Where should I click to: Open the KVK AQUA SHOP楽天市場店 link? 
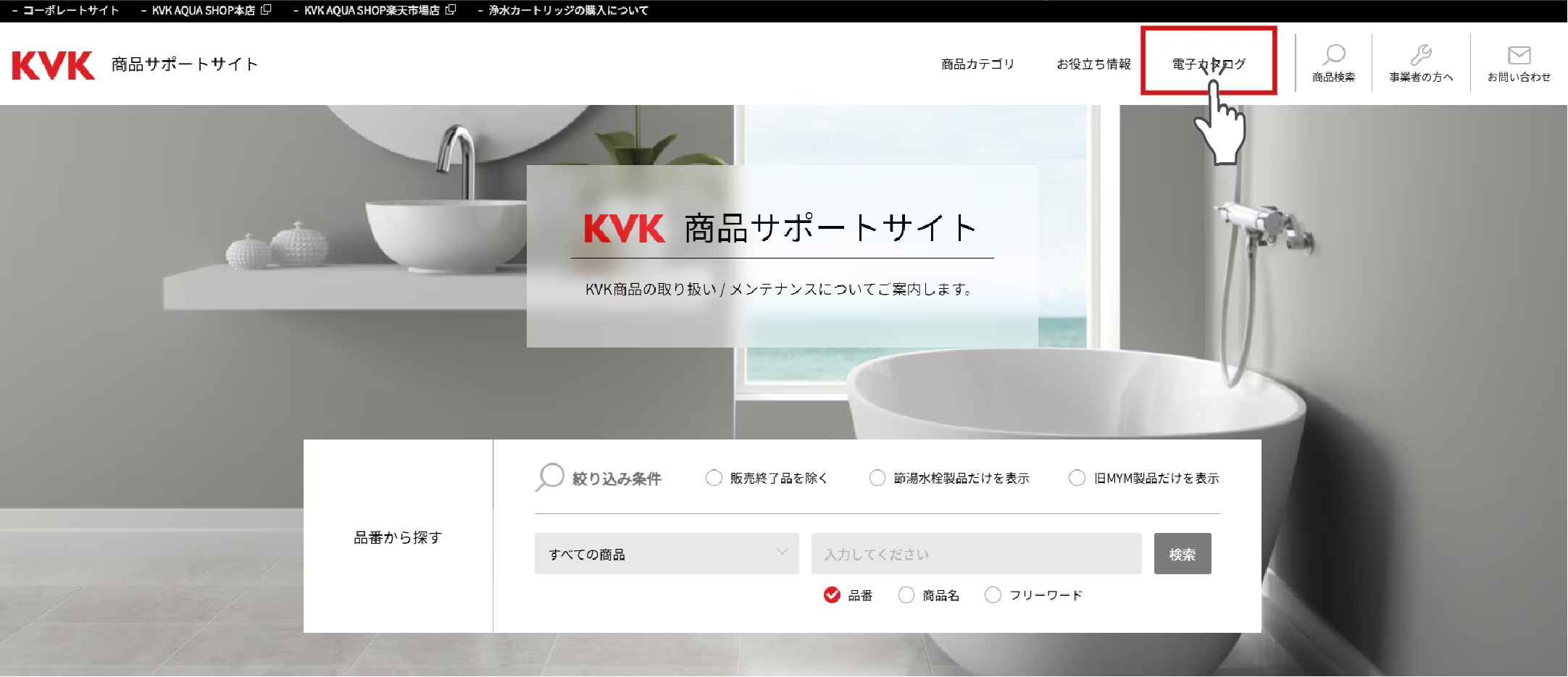click(372, 10)
